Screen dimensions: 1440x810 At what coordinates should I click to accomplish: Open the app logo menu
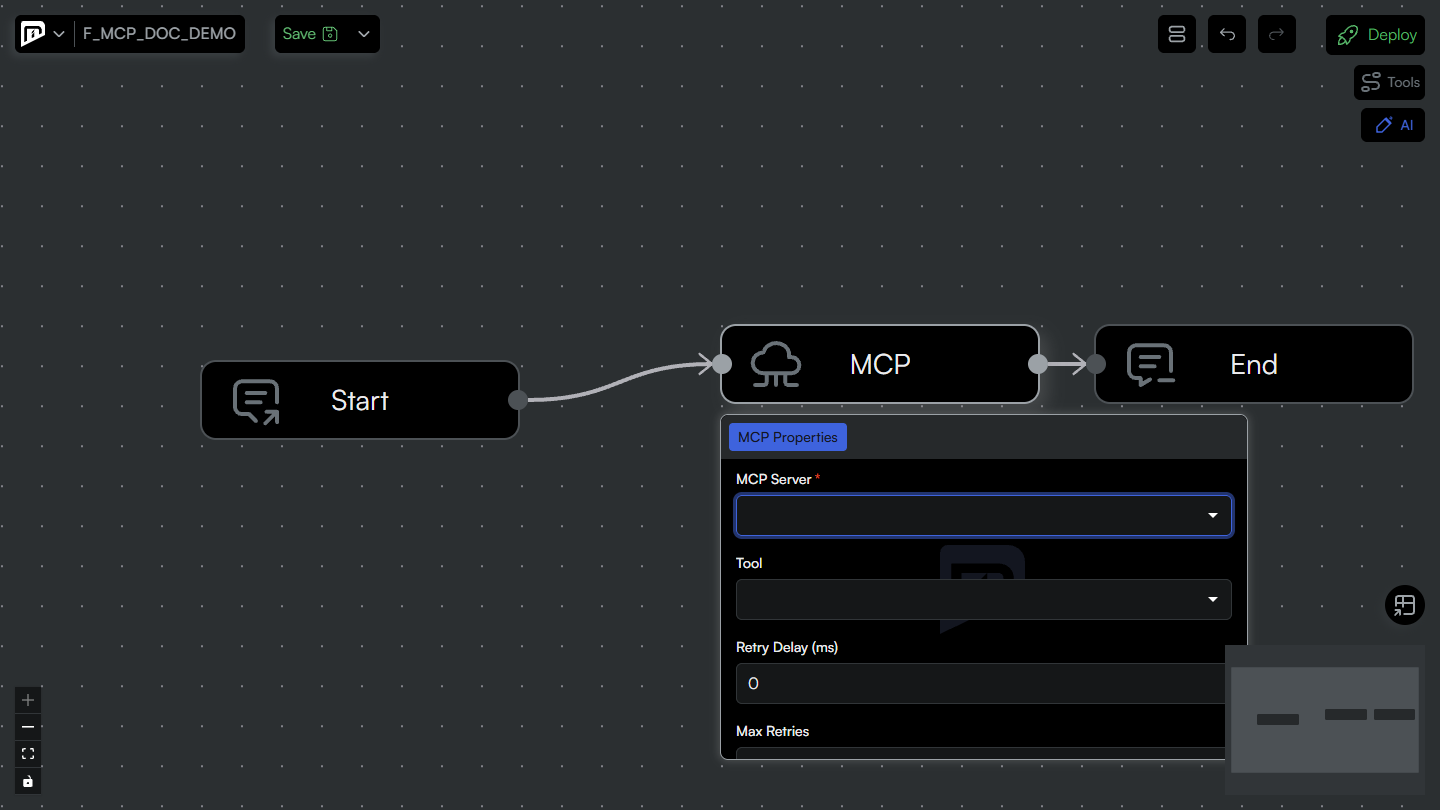click(33, 34)
